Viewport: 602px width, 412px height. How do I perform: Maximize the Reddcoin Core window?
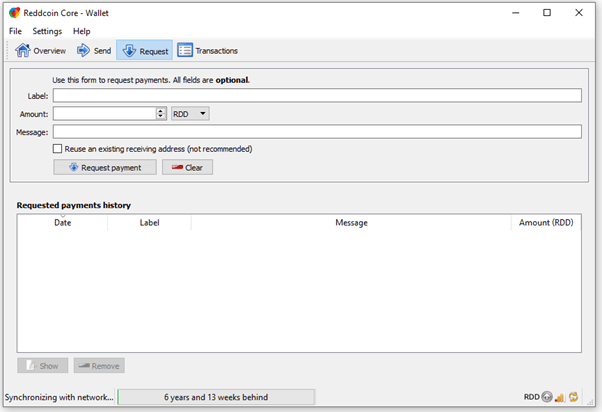coord(547,13)
